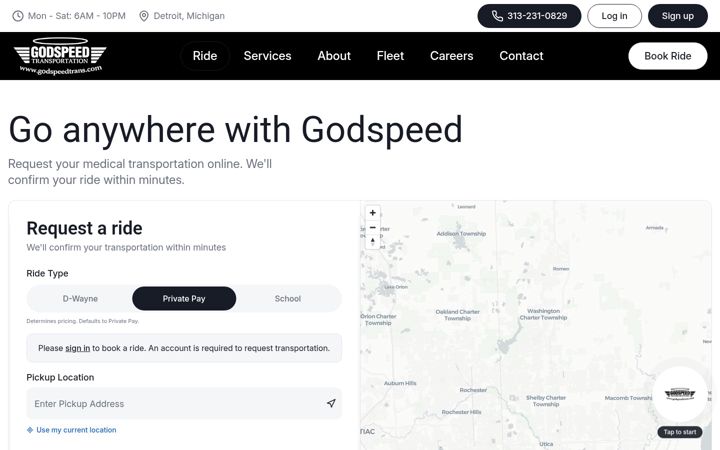Screen dimensions: 720x450
Task: Select Private Pay ride type
Action: click(184, 298)
